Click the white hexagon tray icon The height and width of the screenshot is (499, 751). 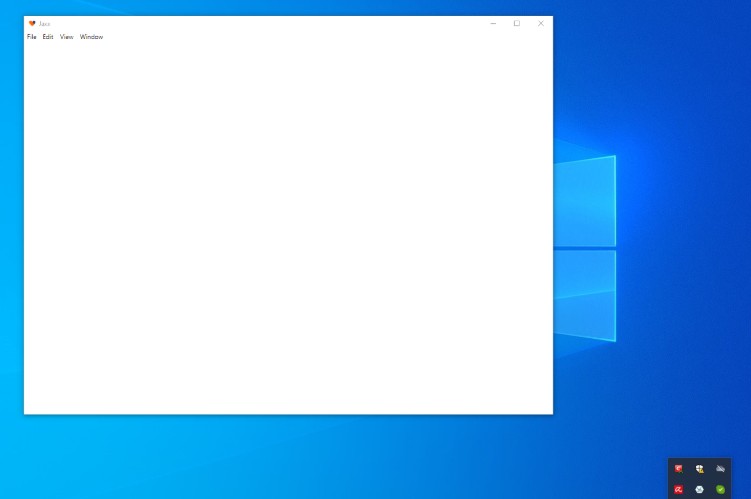pos(700,489)
